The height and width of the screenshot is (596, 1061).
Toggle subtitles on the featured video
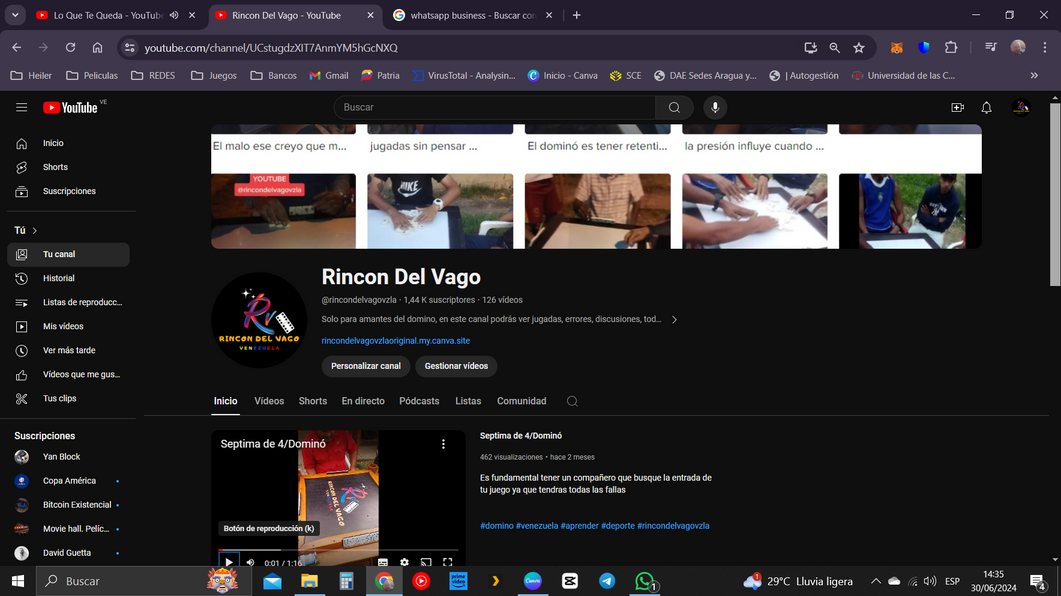point(382,562)
